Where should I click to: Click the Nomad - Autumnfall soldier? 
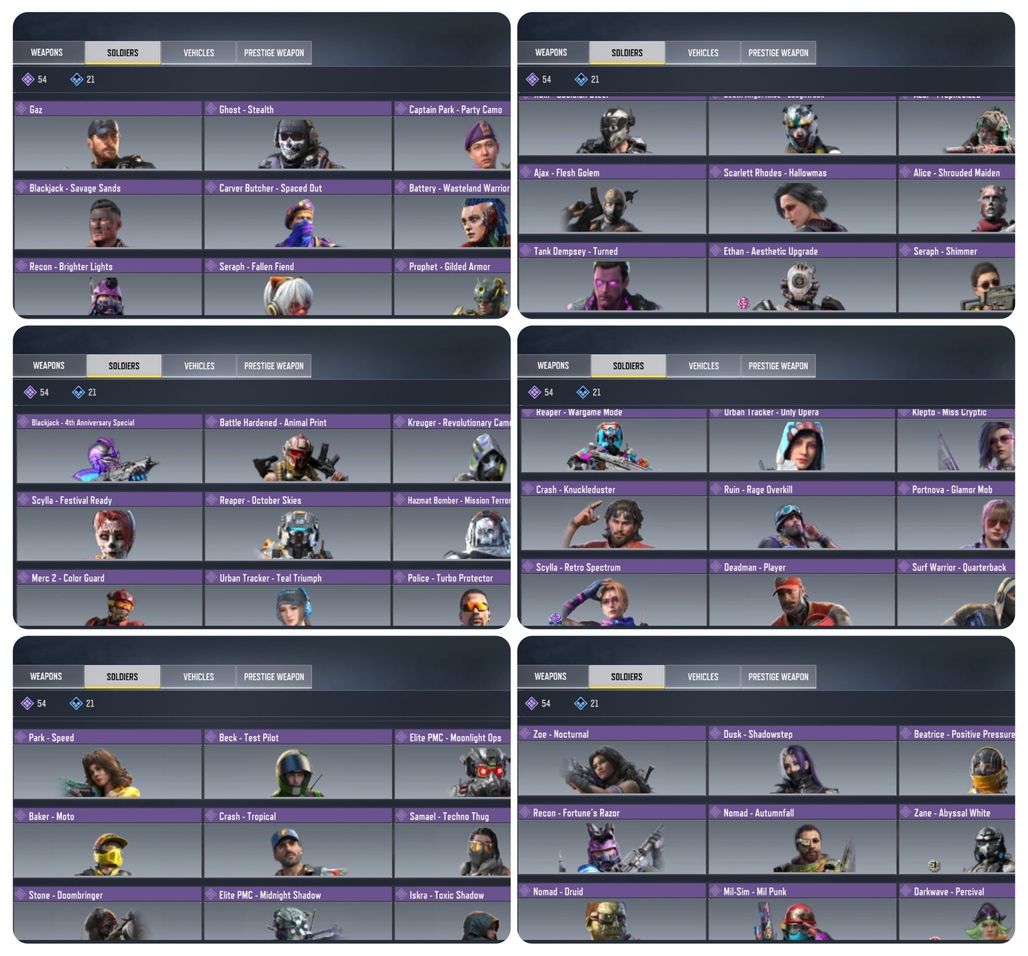[x=802, y=840]
